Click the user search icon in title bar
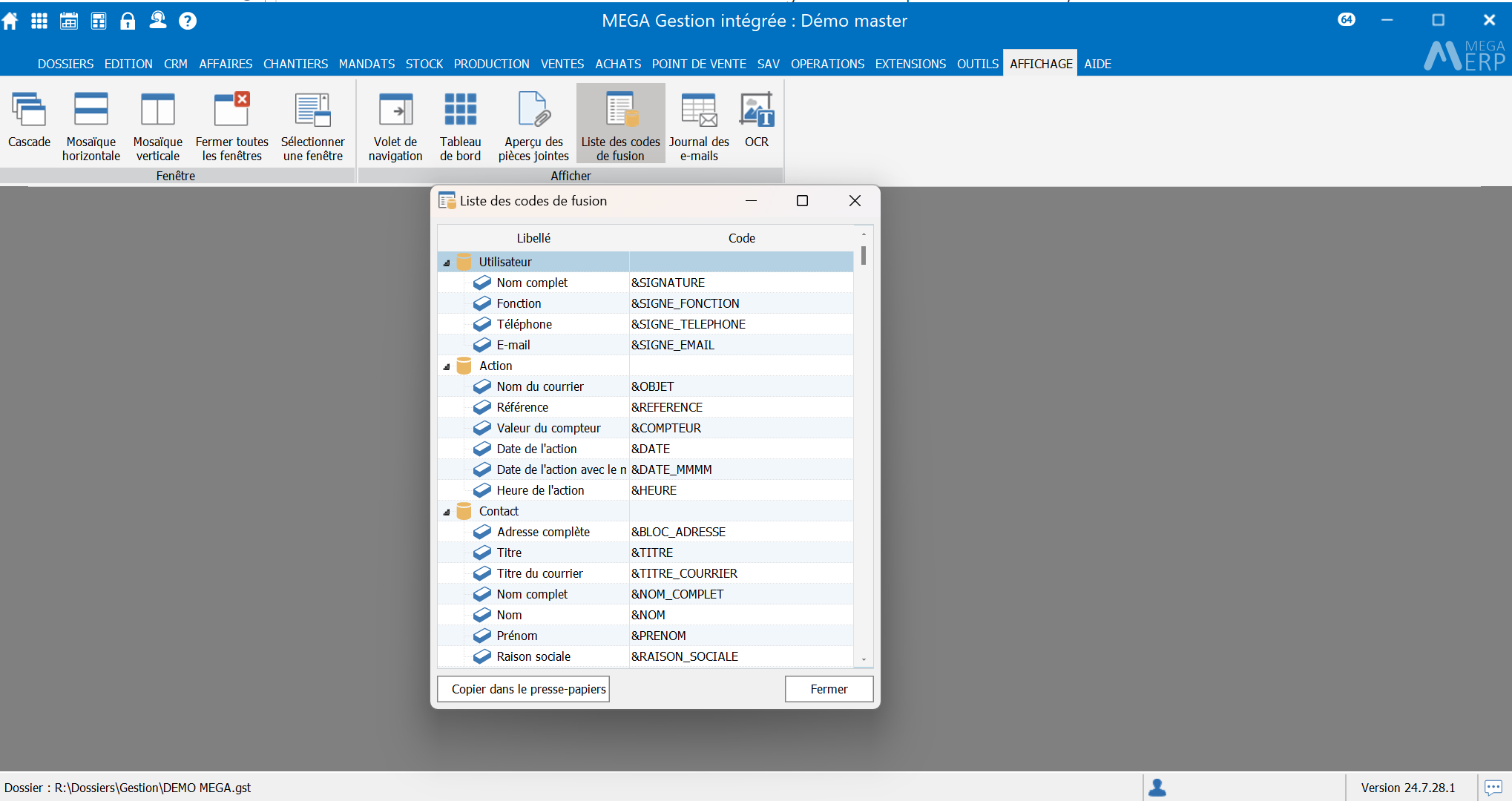 point(158,21)
